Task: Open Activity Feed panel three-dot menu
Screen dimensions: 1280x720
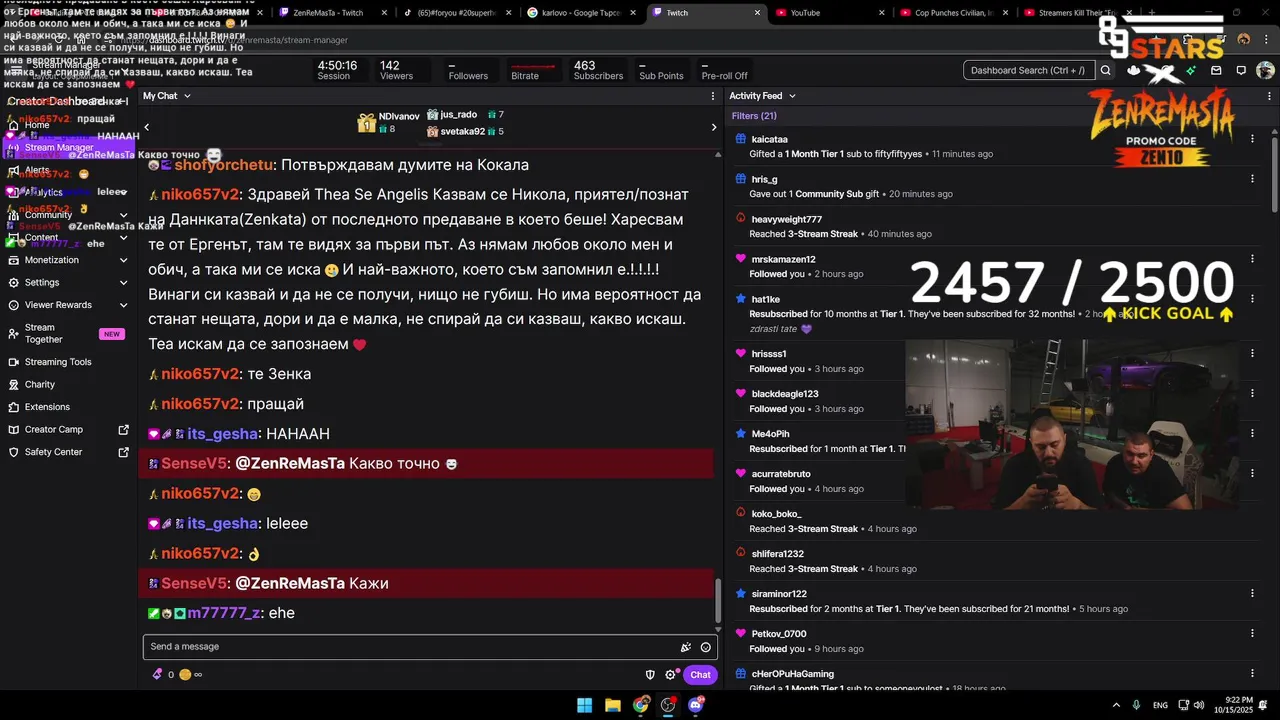Action: pyautogui.click(x=1267, y=96)
